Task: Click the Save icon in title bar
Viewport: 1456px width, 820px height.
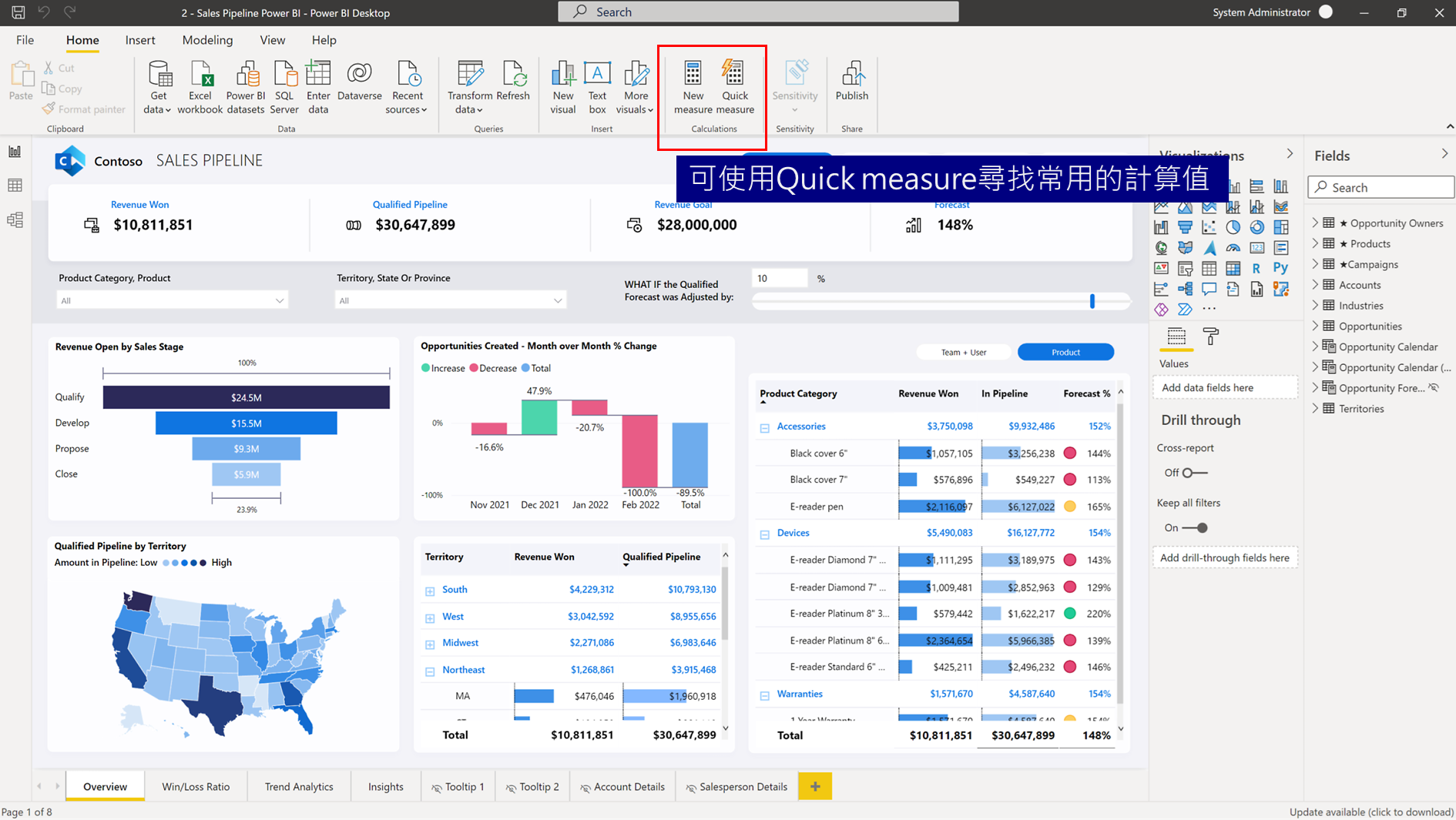Action: (x=18, y=12)
